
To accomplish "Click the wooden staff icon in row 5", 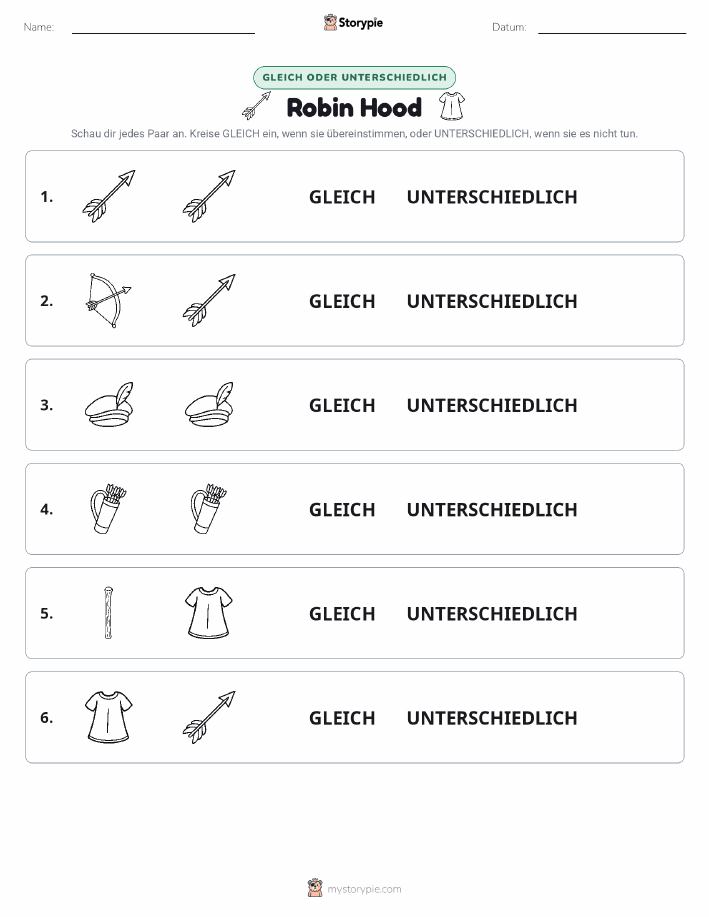I will tap(108, 613).
